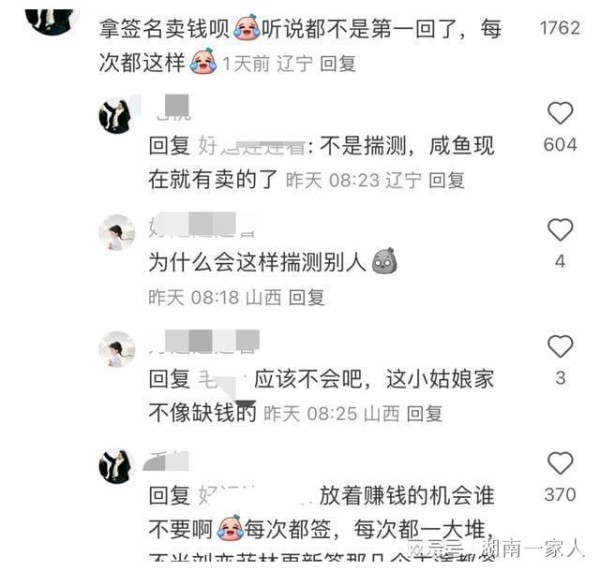The image size is (600, 571).
Task: Like the comment with 370 likes
Action: 560,463
